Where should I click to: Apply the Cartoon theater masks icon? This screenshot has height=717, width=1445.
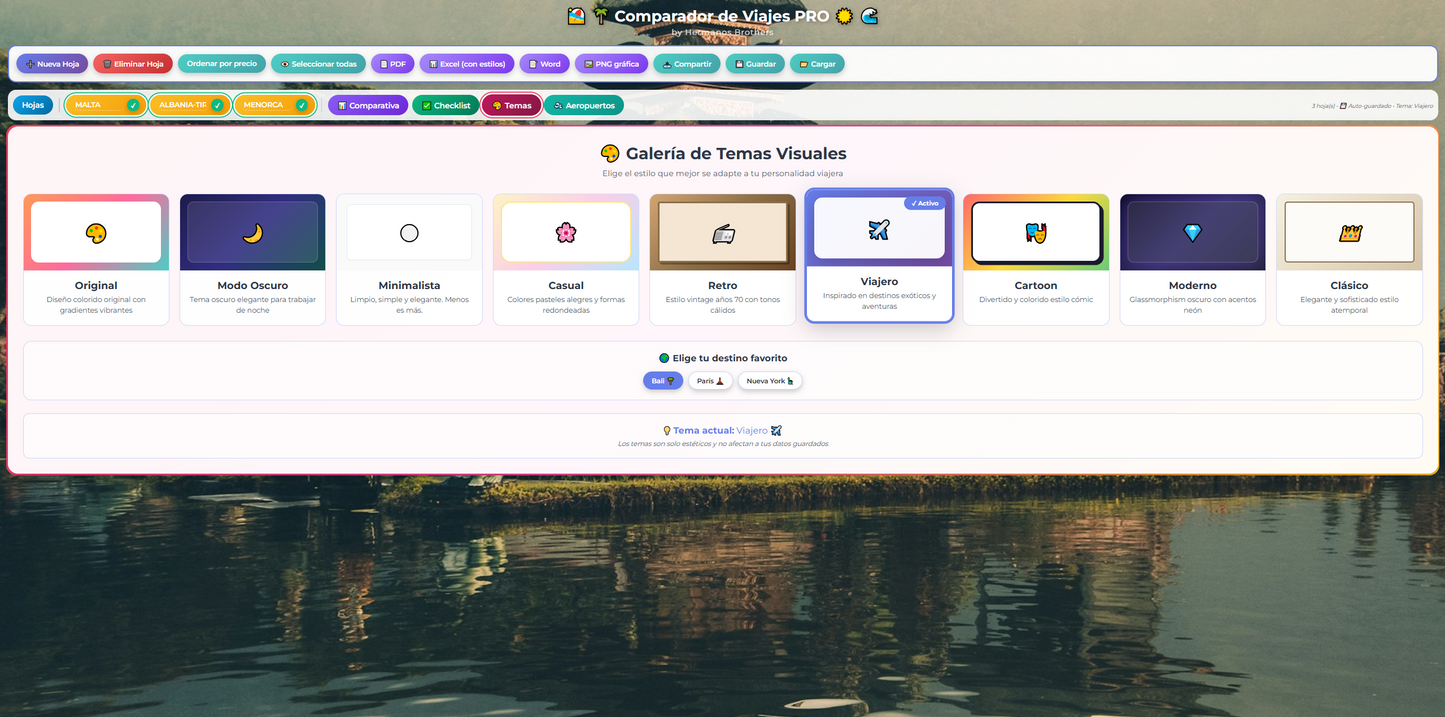(1036, 233)
